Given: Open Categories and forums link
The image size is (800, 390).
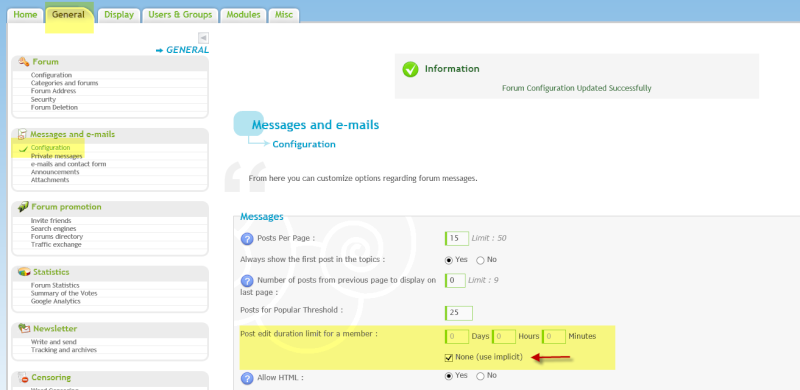Looking at the screenshot, I should point(64,83).
